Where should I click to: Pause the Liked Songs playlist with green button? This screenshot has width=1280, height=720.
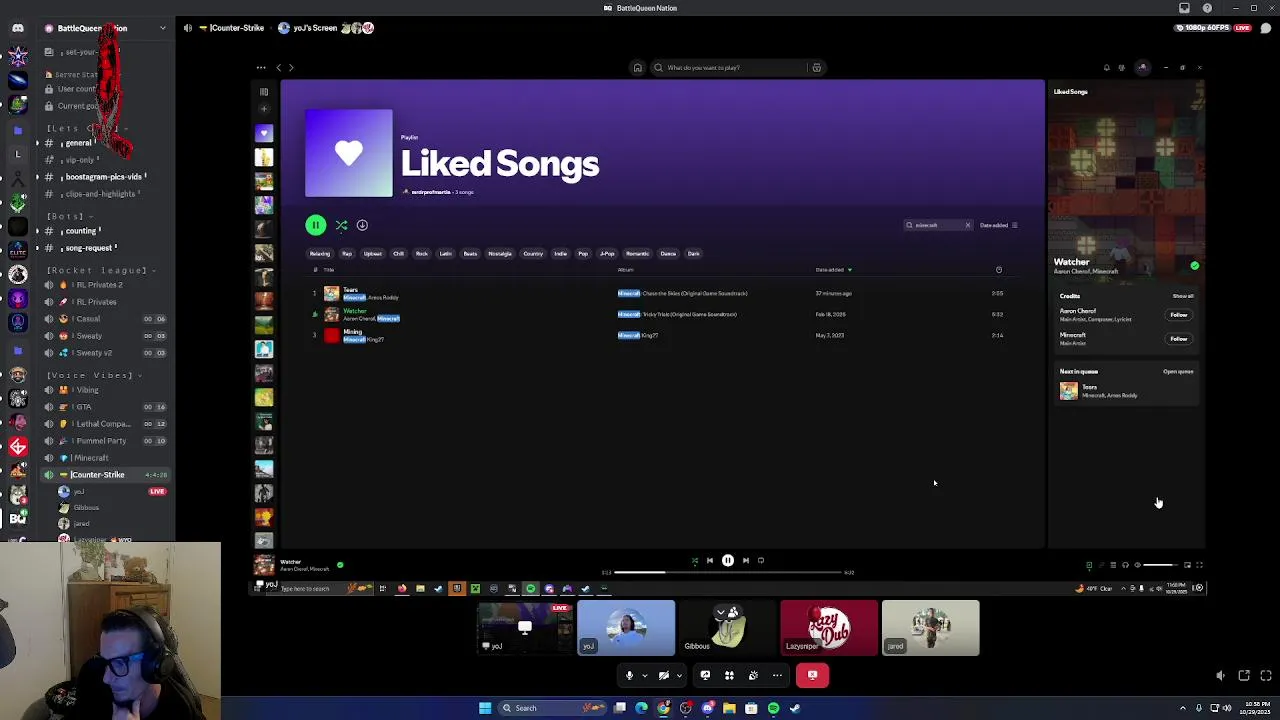[x=315, y=225]
